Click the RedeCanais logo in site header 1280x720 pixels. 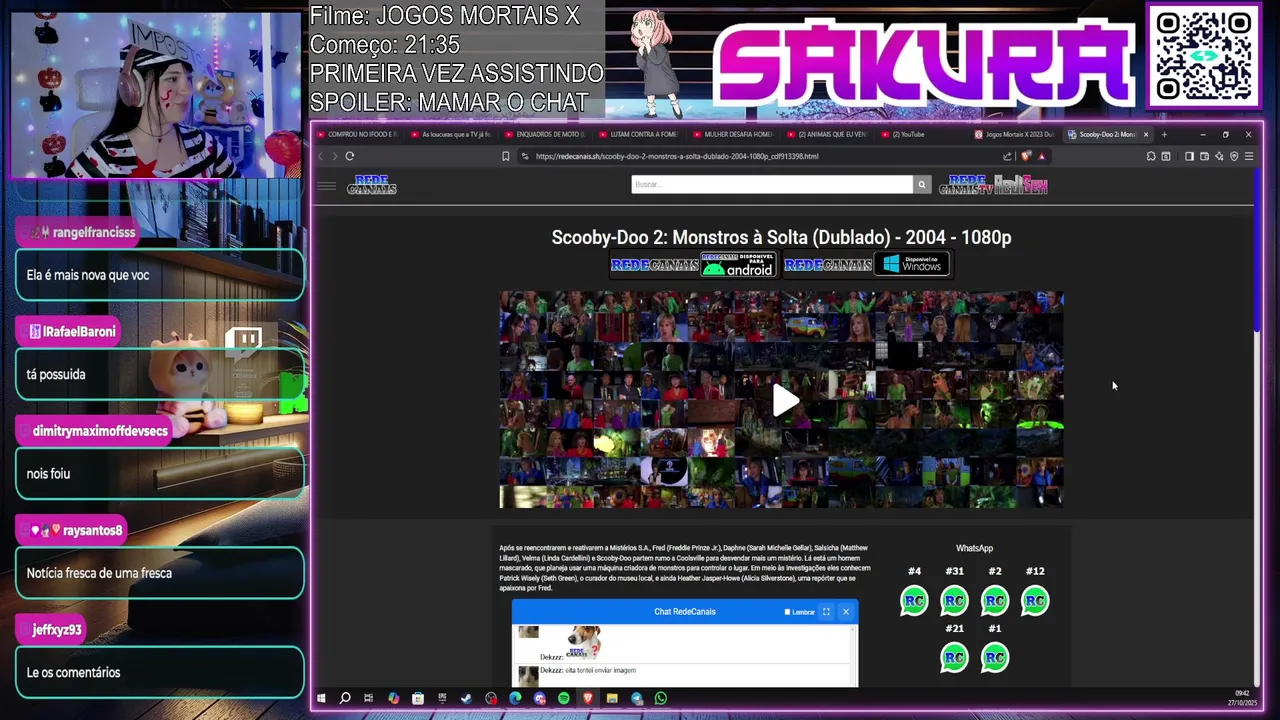coord(372,185)
